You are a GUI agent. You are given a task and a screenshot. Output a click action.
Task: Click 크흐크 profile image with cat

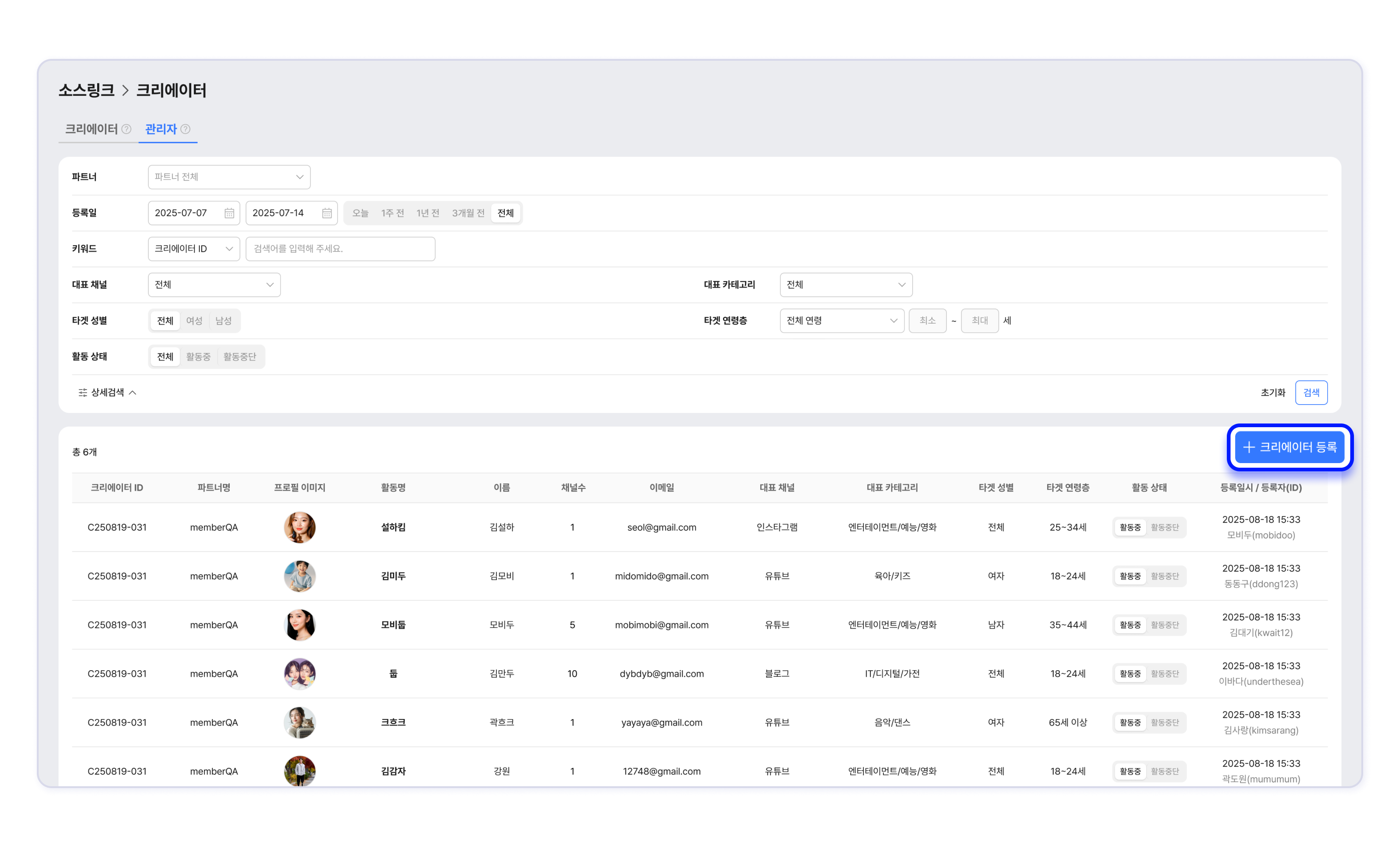tap(299, 723)
